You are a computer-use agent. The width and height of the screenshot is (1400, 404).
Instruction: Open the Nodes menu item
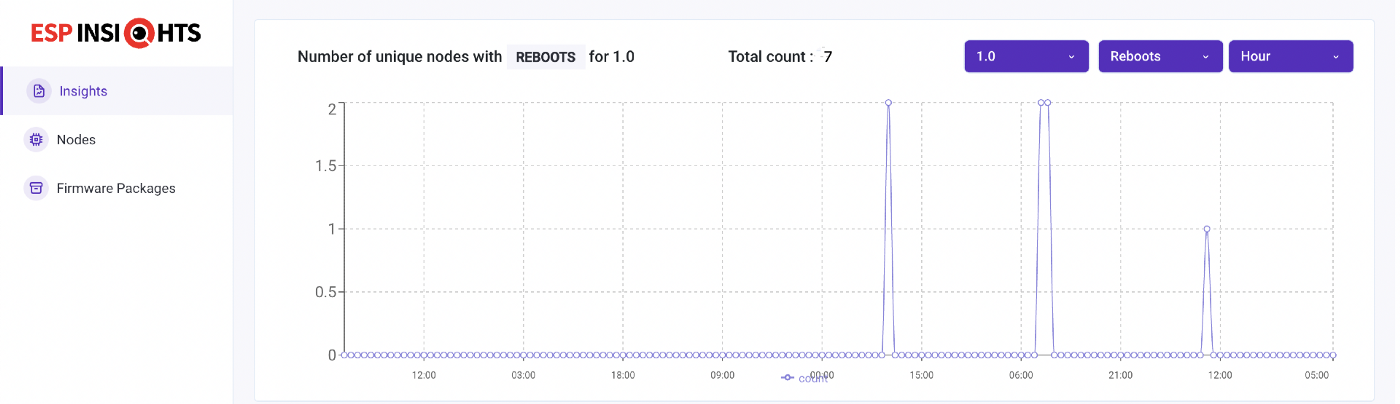click(x=76, y=140)
